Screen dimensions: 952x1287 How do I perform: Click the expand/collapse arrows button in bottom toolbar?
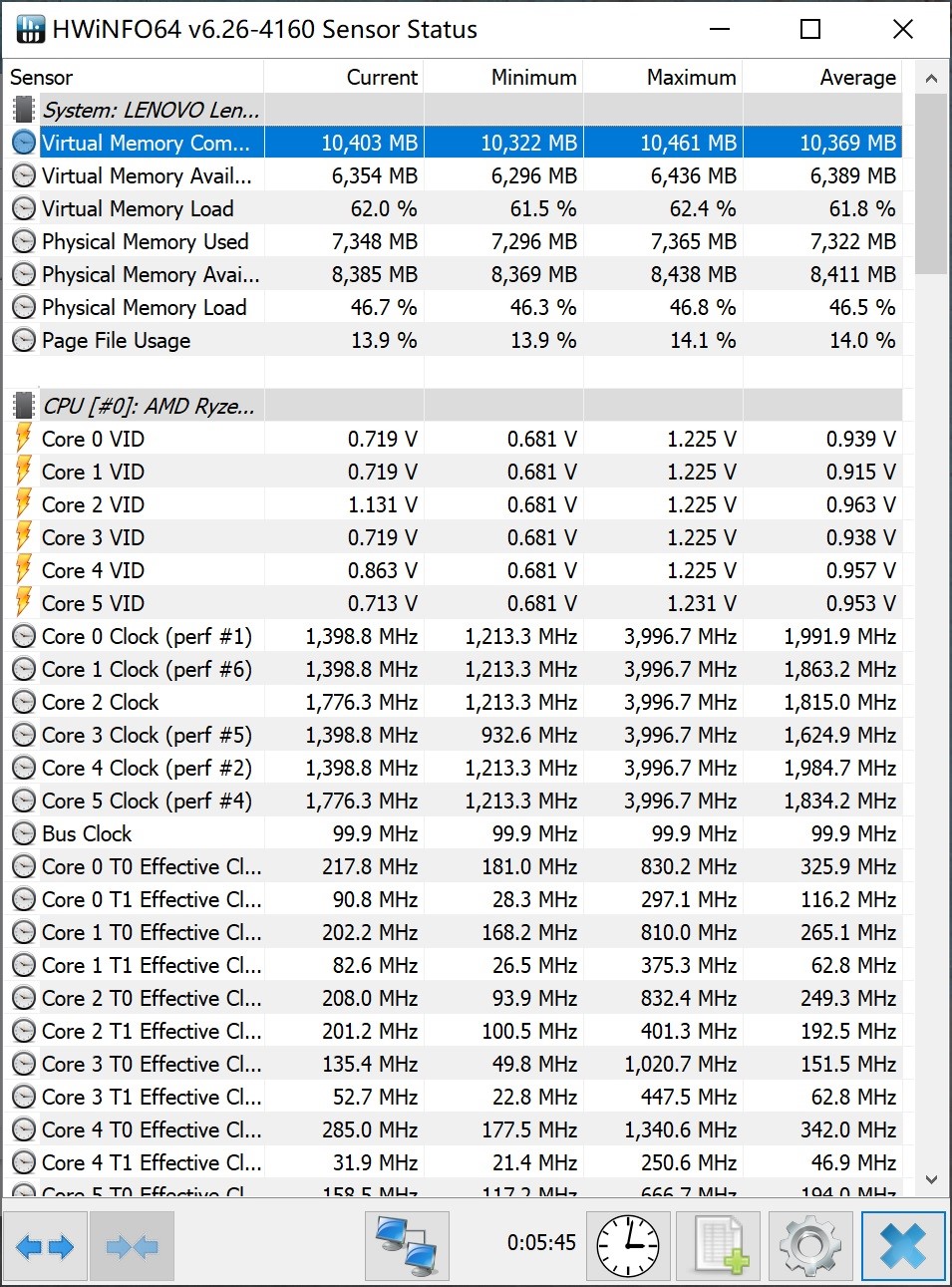pyautogui.click(x=46, y=1246)
